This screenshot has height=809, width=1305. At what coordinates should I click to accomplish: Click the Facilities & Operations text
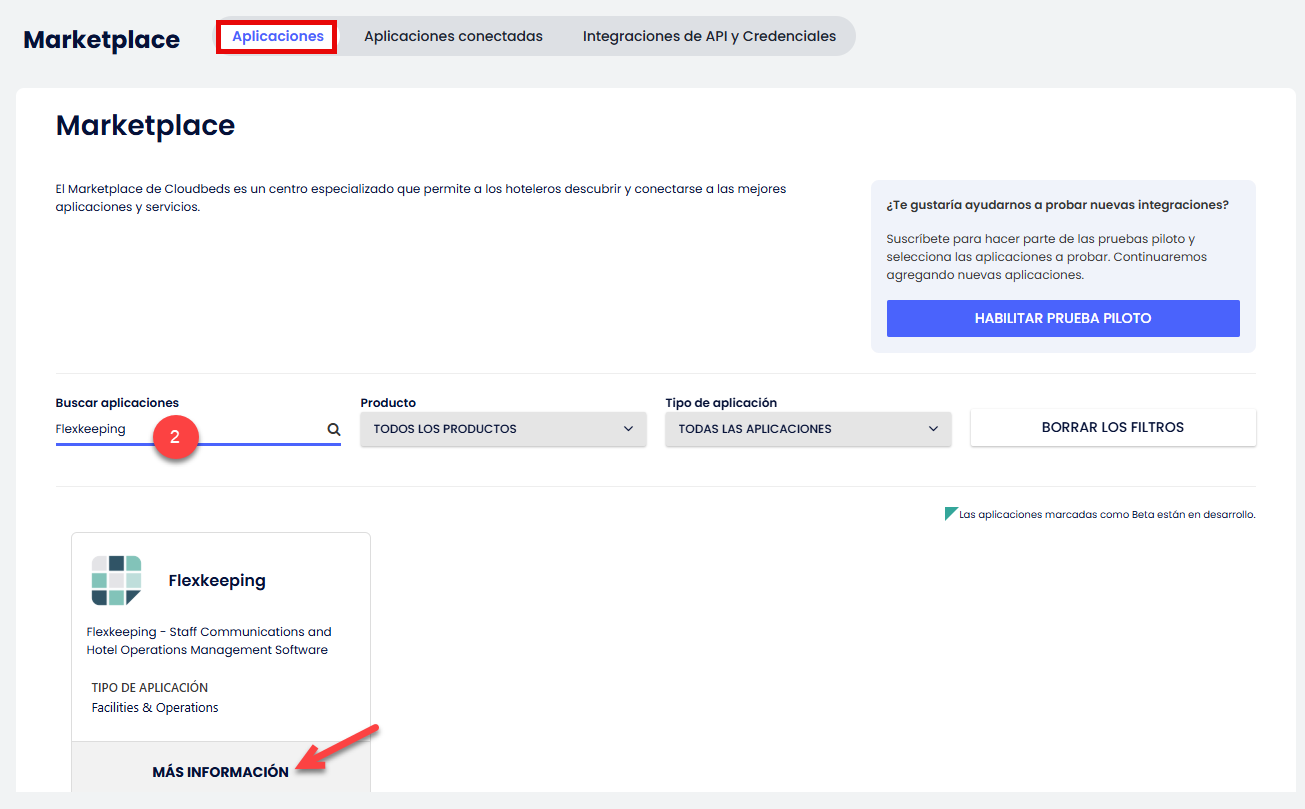pos(155,707)
